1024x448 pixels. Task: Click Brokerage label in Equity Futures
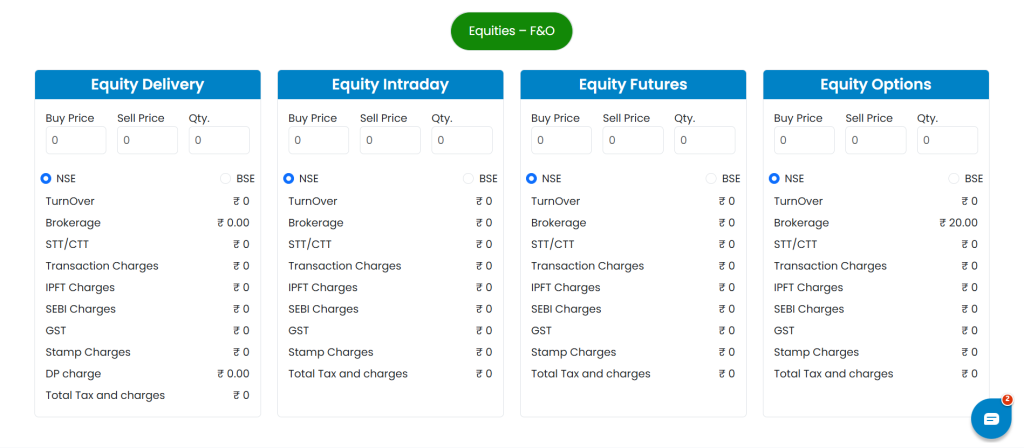click(559, 223)
